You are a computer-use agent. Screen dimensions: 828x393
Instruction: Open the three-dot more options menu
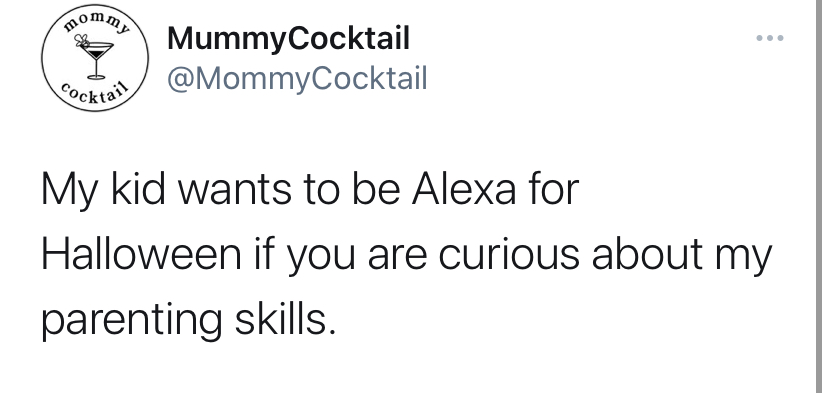point(770,38)
